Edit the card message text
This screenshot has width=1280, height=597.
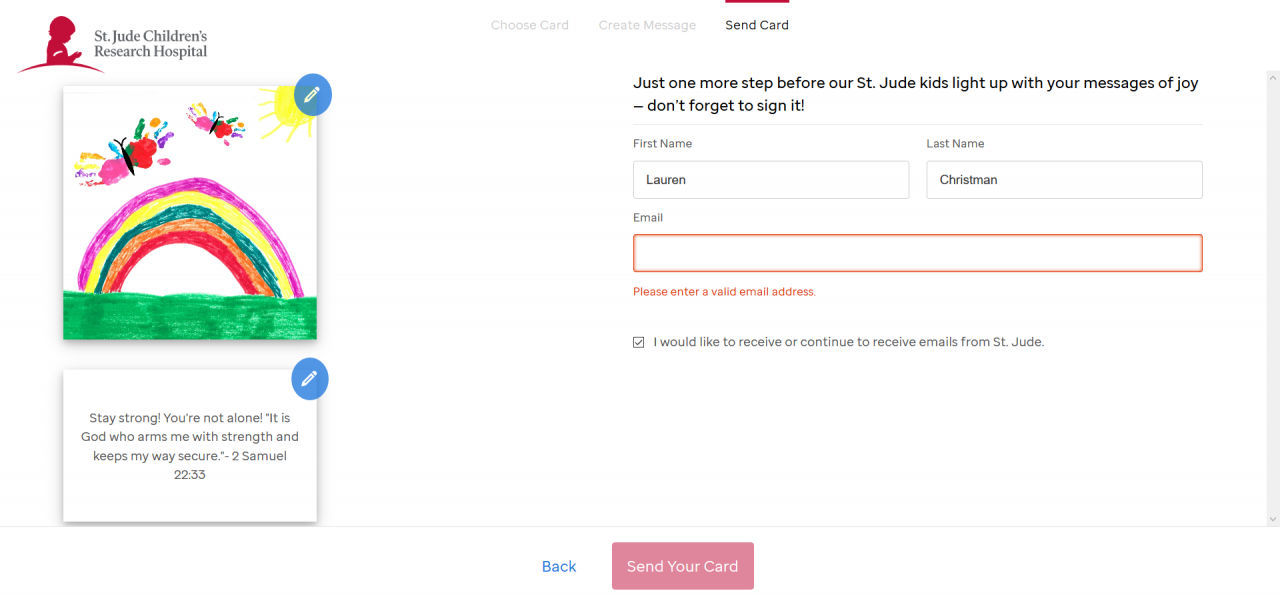(x=310, y=379)
